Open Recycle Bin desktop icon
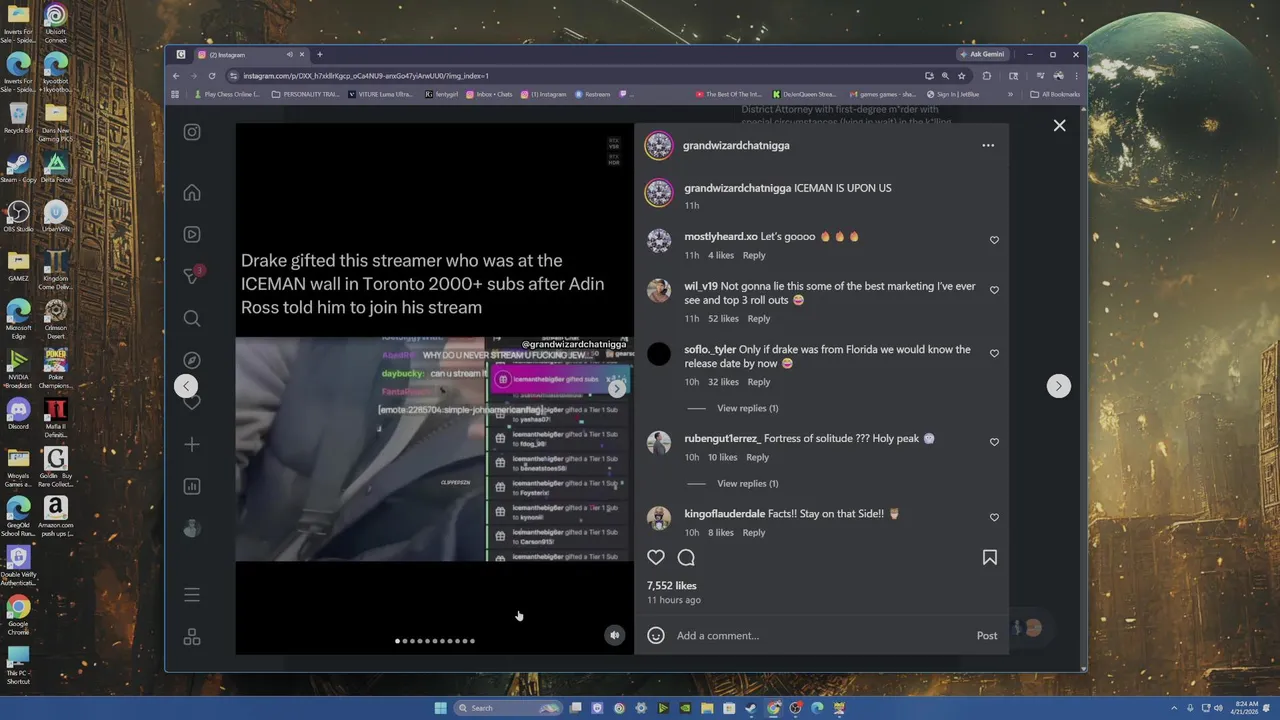The width and height of the screenshot is (1280, 720). [x=18, y=118]
